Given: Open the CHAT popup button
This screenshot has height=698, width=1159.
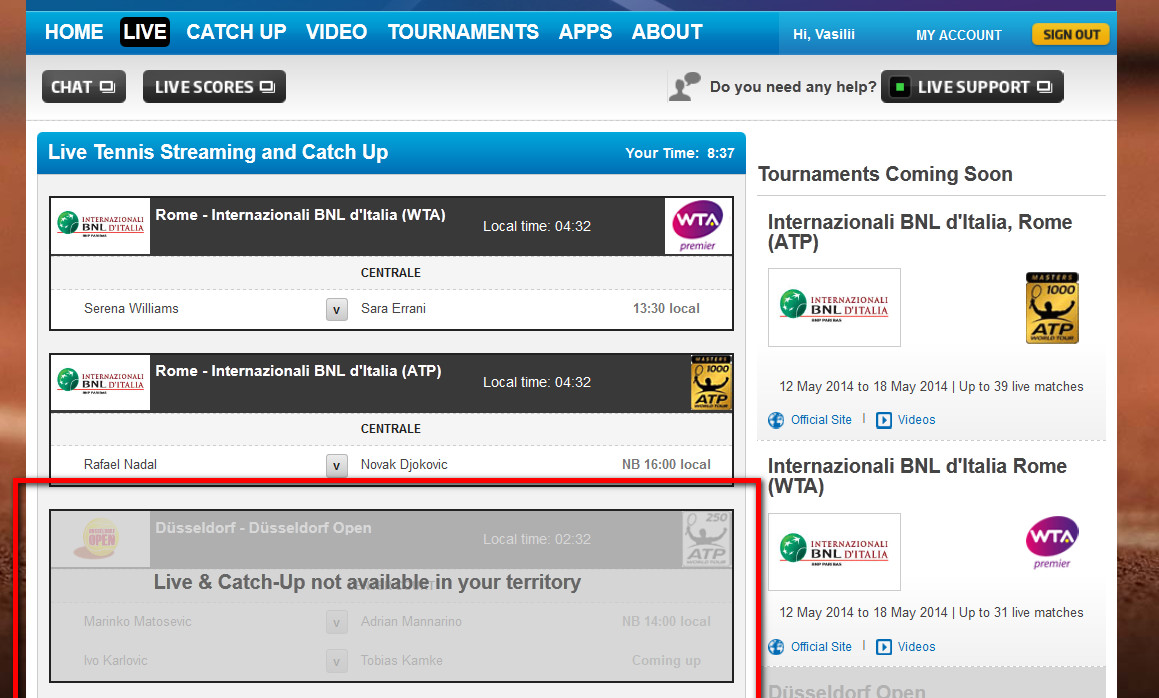Looking at the screenshot, I should pyautogui.click(x=84, y=87).
